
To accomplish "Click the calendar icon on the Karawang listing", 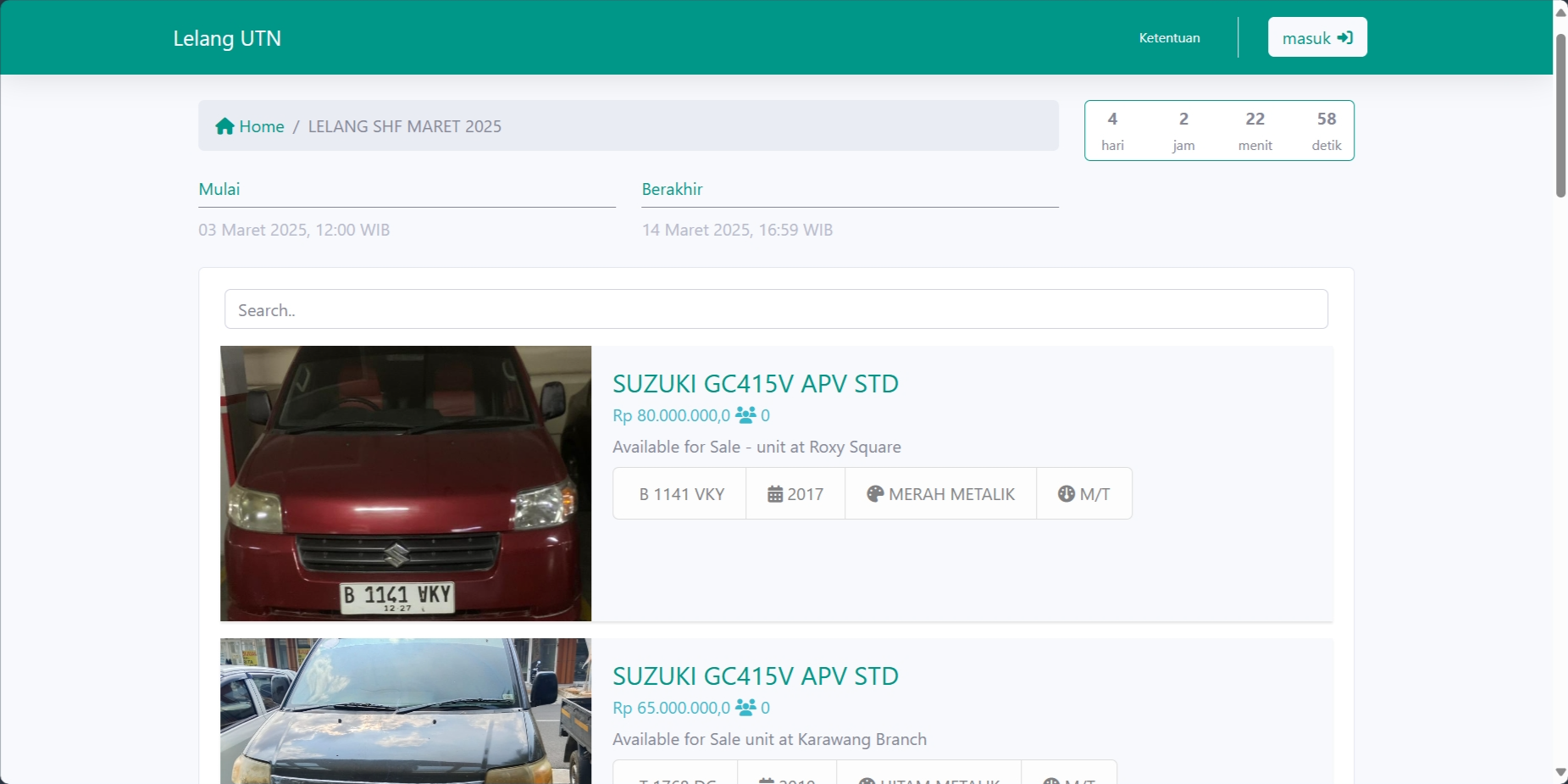I will point(767,779).
